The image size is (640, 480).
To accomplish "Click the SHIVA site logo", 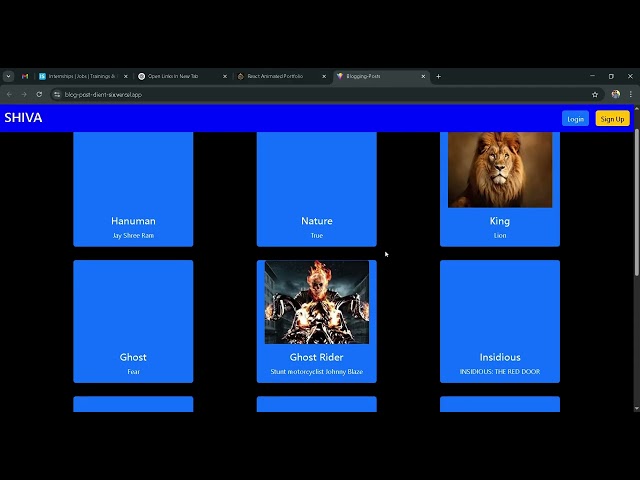I will coord(23,118).
